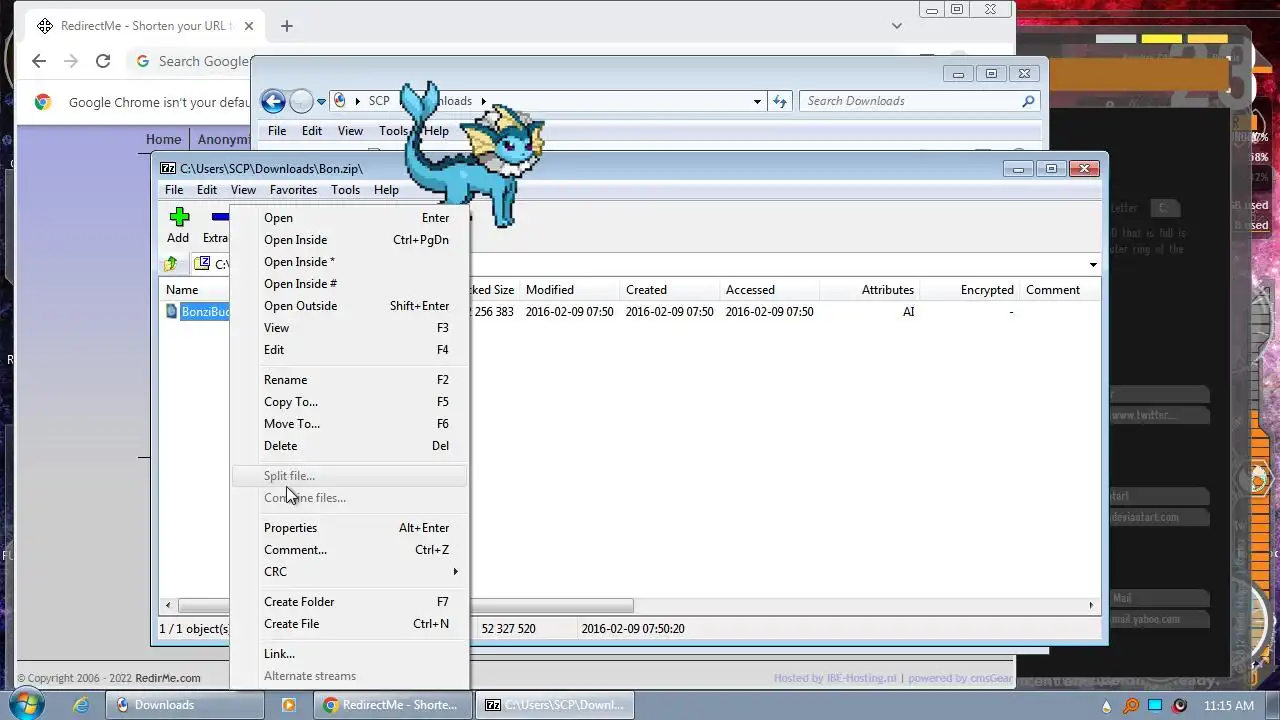The height and width of the screenshot is (720, 1280).
Task: Choose Move To... in context menu
Action: [350, 424]
